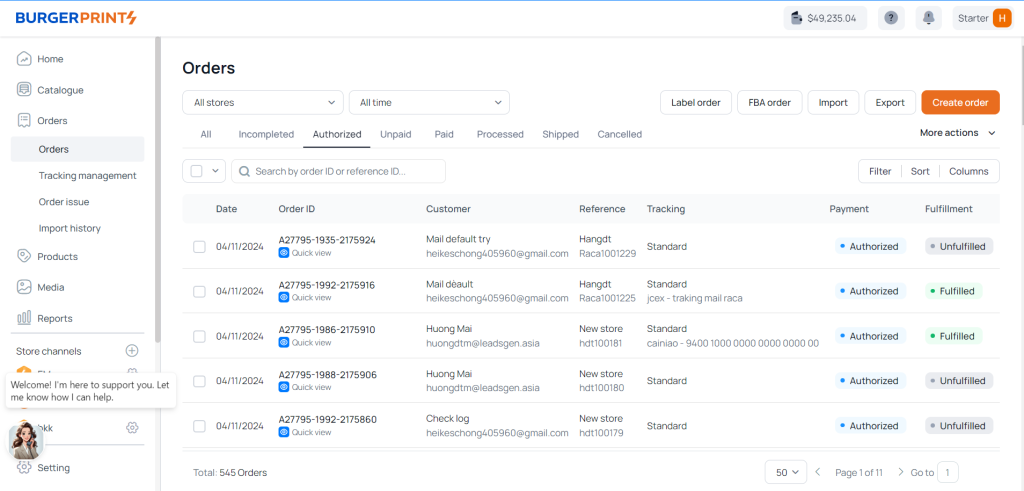1024x491 pixels.
Task: Add a store channel with plus icon
Action: (132, 351)
